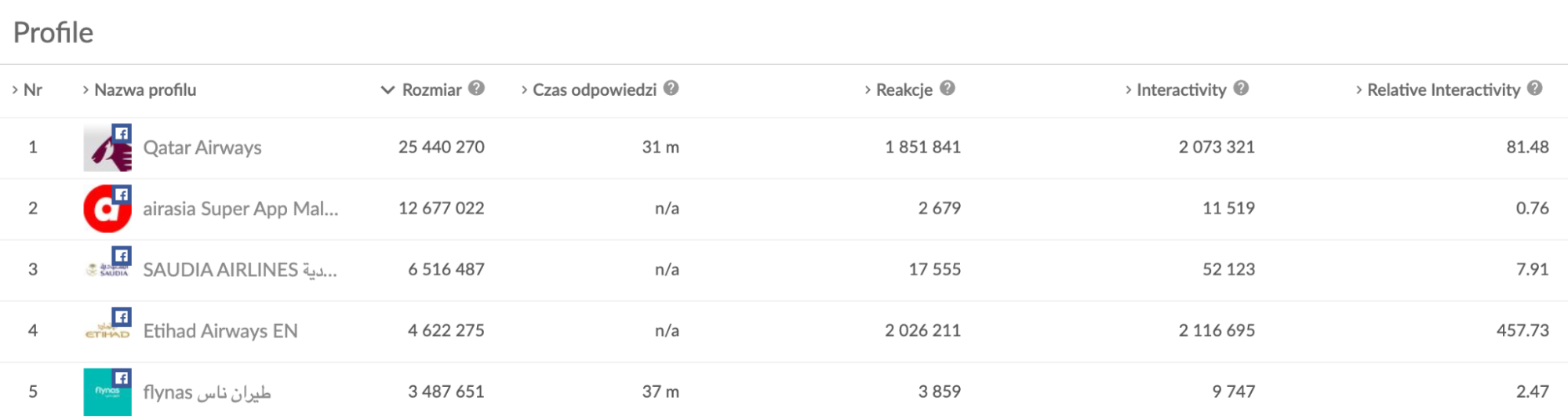Click the help icon beside Czas odpowiedzi
Viewport: 1568px width, 419px height.
(x=671, y=89)
